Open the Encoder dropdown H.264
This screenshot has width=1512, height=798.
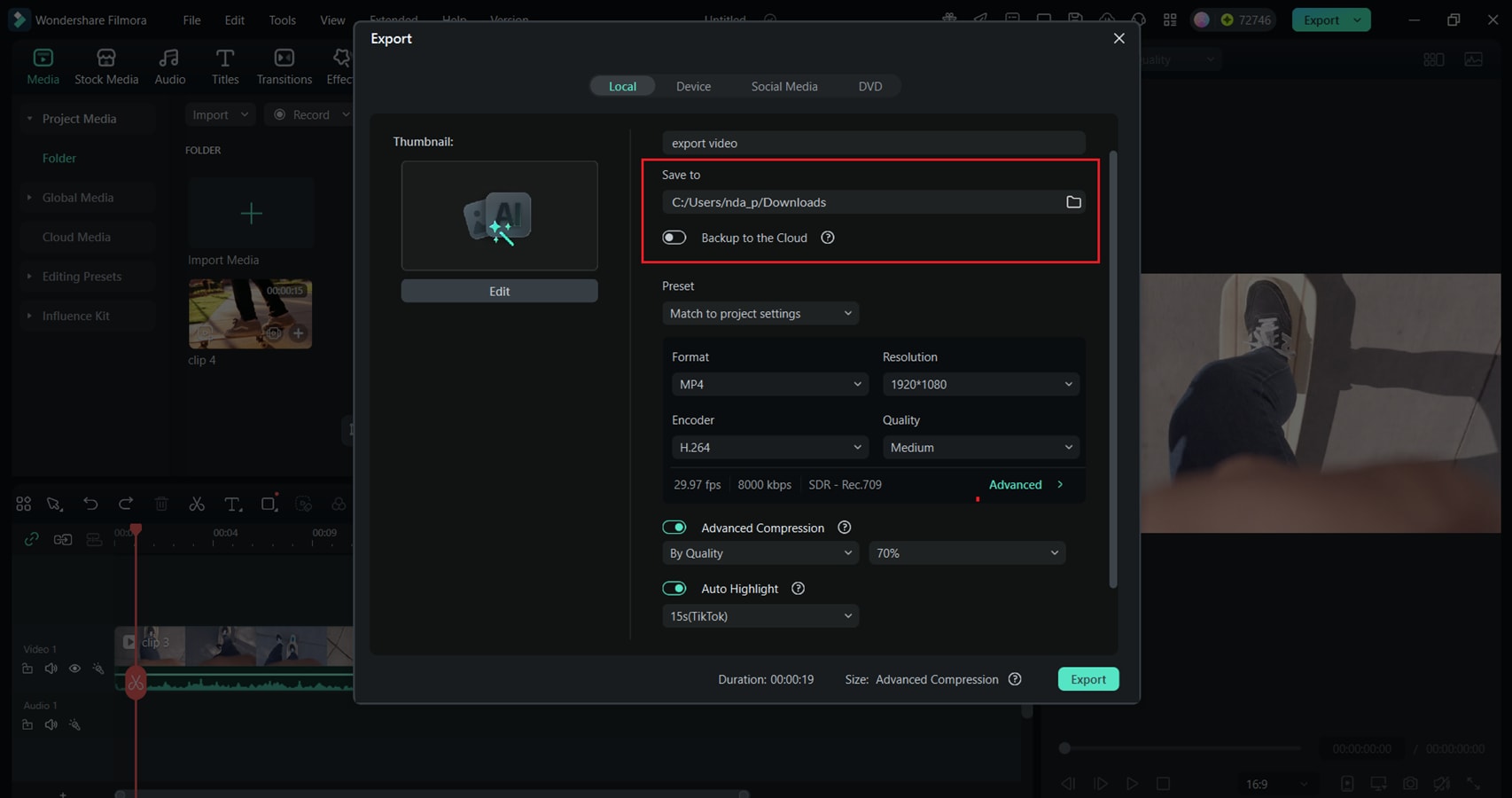[770, 447]
